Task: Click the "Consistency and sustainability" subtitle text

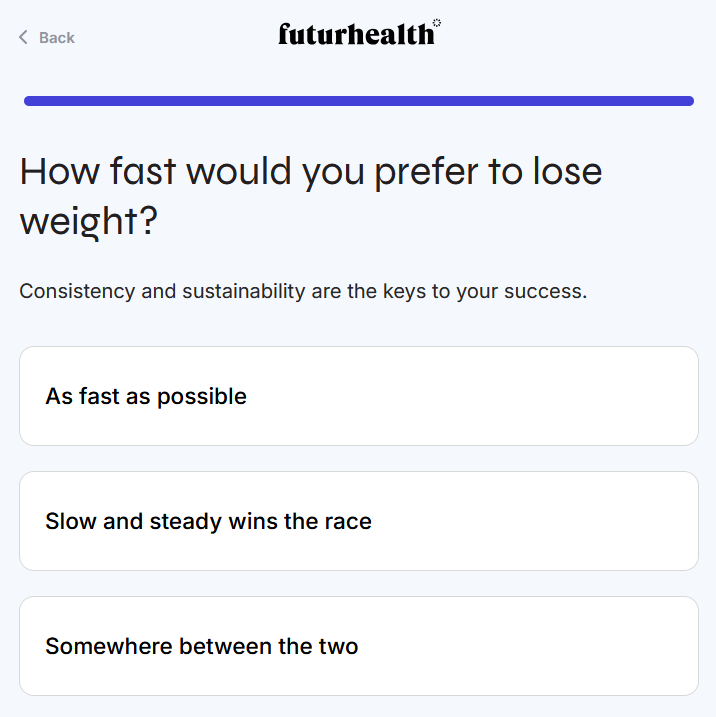Action: 303,292
